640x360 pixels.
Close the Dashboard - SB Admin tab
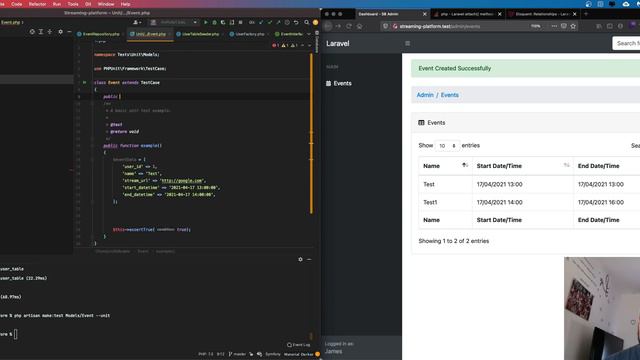coord(424,14)
